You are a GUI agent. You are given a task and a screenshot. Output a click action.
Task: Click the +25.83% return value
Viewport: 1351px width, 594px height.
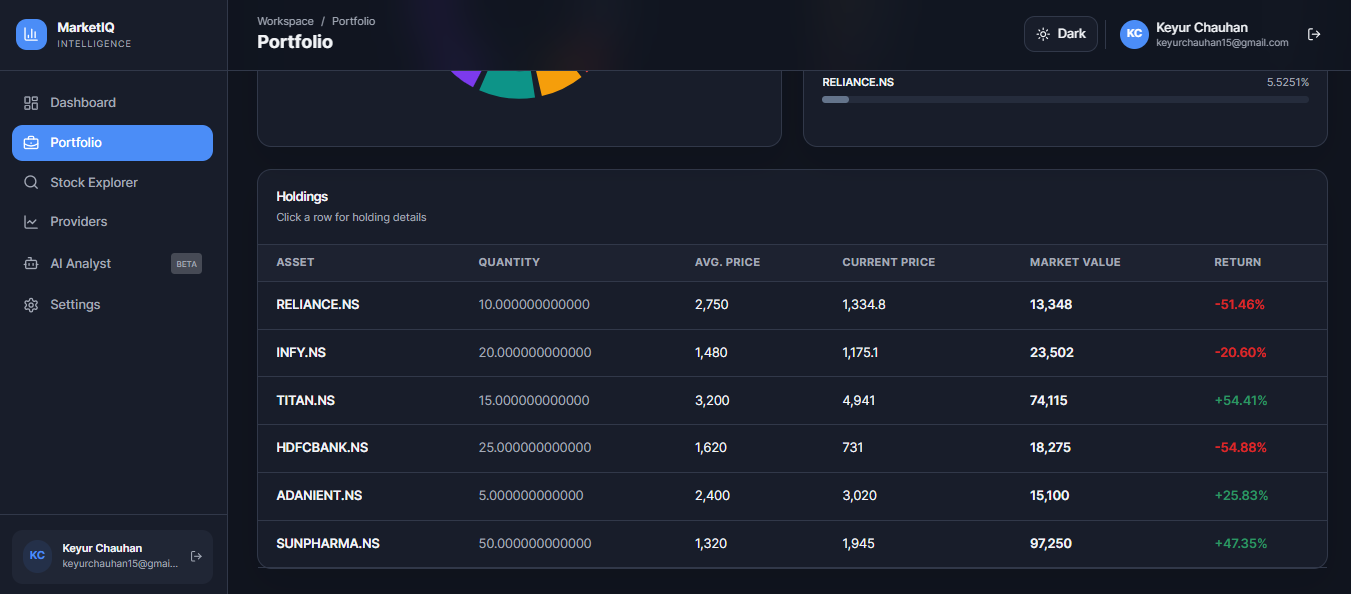point(1241,496)
